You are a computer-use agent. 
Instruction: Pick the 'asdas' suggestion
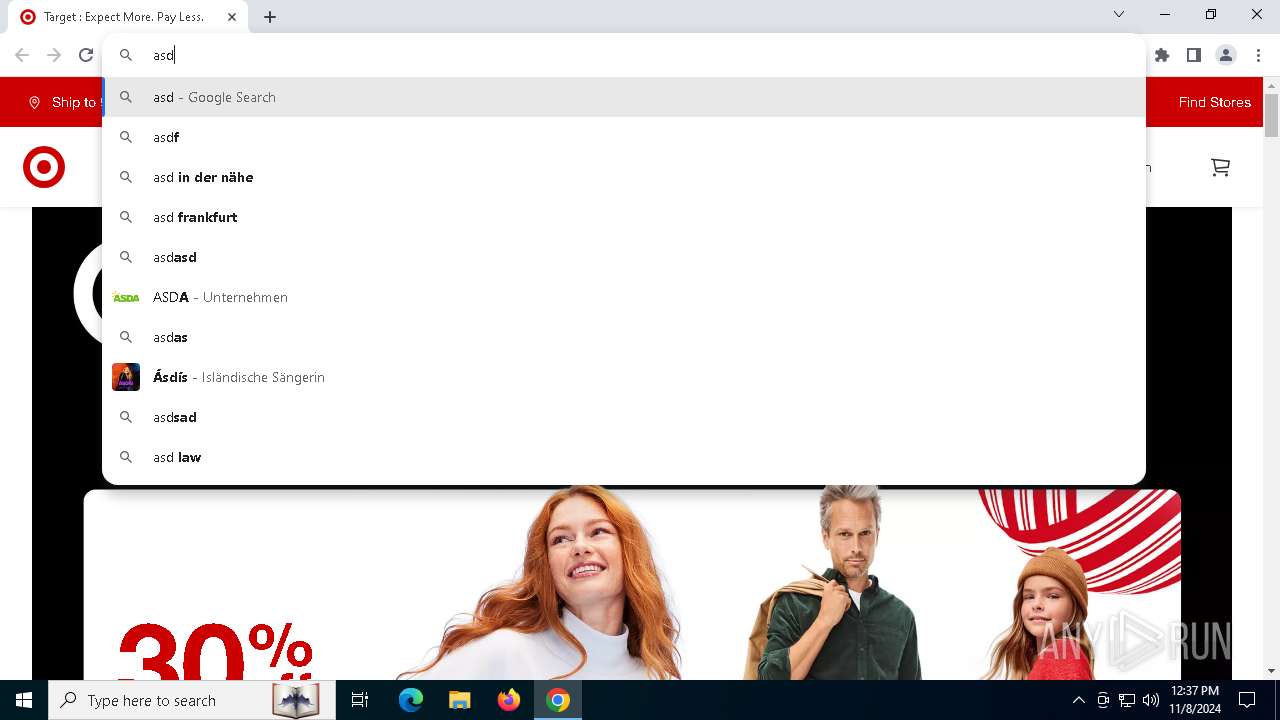(x=624, y=337)
